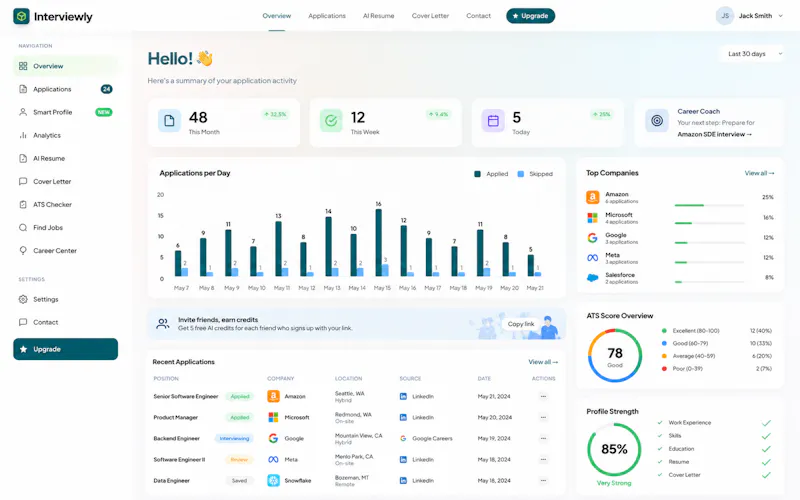Open Analytics in the sidebar
Viewport: 800px width, 500px height.
(x=65, y=135)
